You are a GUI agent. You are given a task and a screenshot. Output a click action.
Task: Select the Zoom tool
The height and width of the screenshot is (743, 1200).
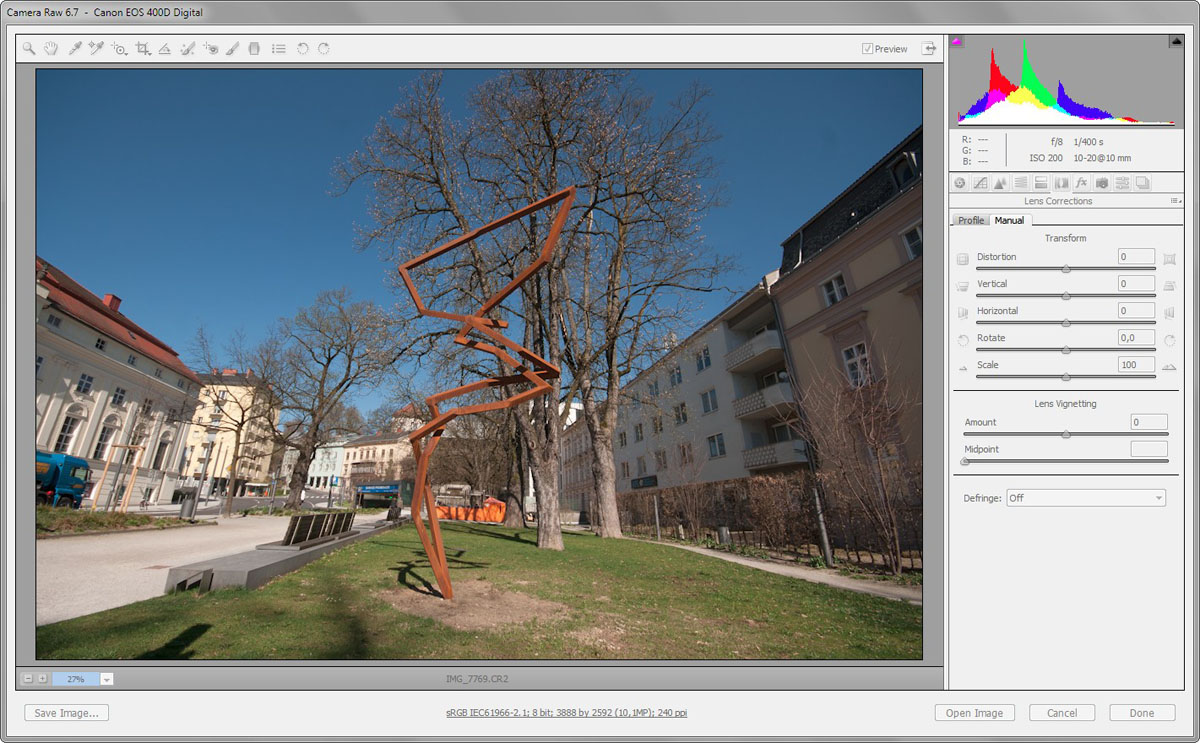(x=29, y=48)
